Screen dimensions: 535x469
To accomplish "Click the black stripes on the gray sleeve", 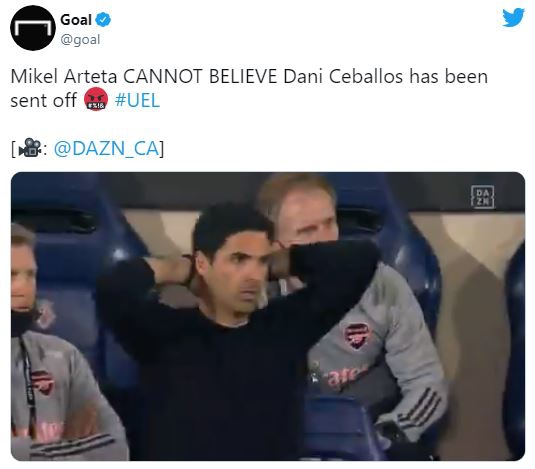I will [420, 409].
